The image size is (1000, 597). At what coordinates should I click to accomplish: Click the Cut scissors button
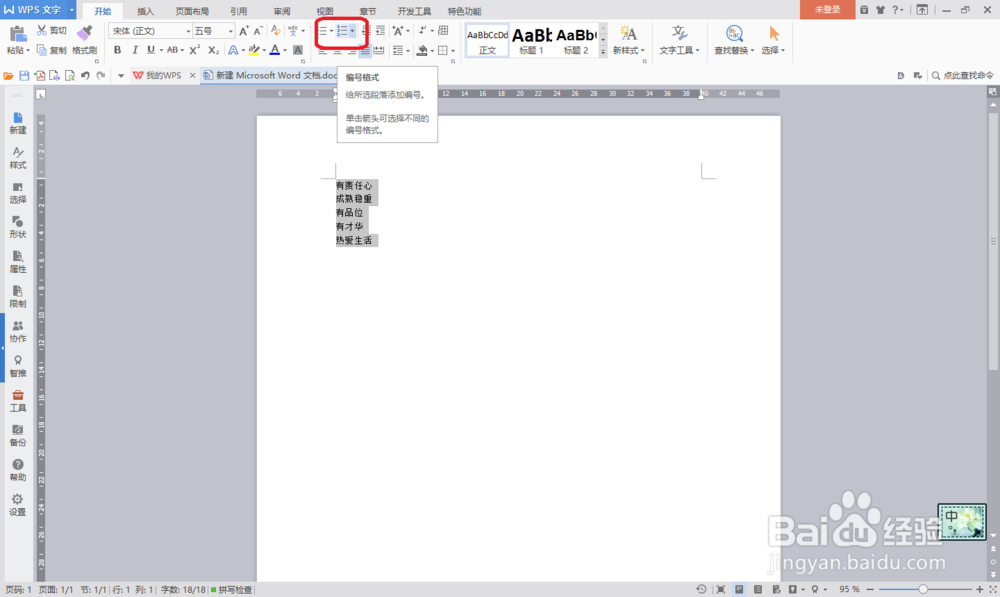[x=51, y=30]
